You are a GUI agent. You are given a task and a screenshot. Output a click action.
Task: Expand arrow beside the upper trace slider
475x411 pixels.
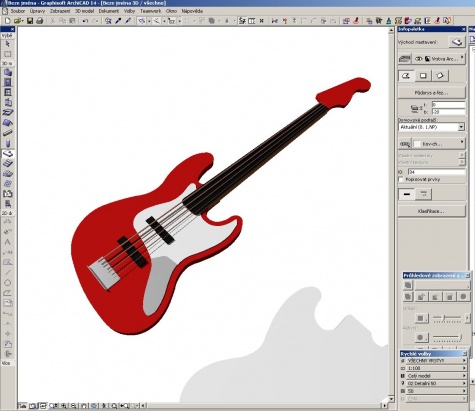coord(467,318)
